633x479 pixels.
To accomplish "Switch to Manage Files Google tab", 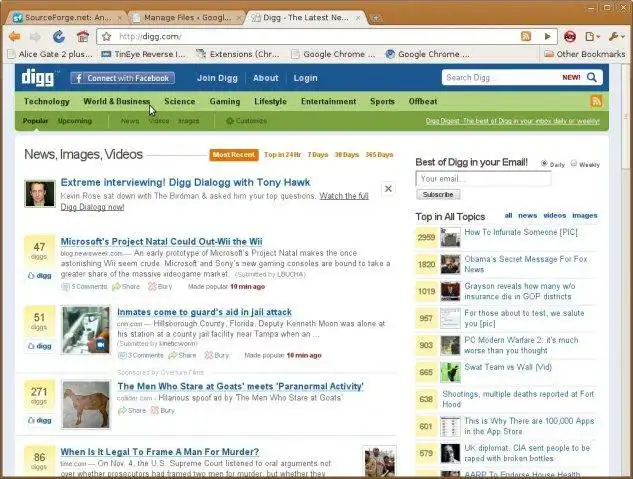I will tap(187, 18).
